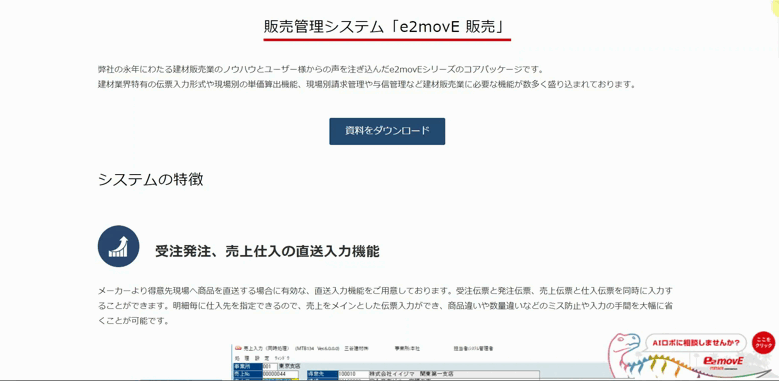The width and height of the screenshot is (779, 381).
Task: Click the description paragraph starting with メーカーより
Action: (x=385, y=305)
